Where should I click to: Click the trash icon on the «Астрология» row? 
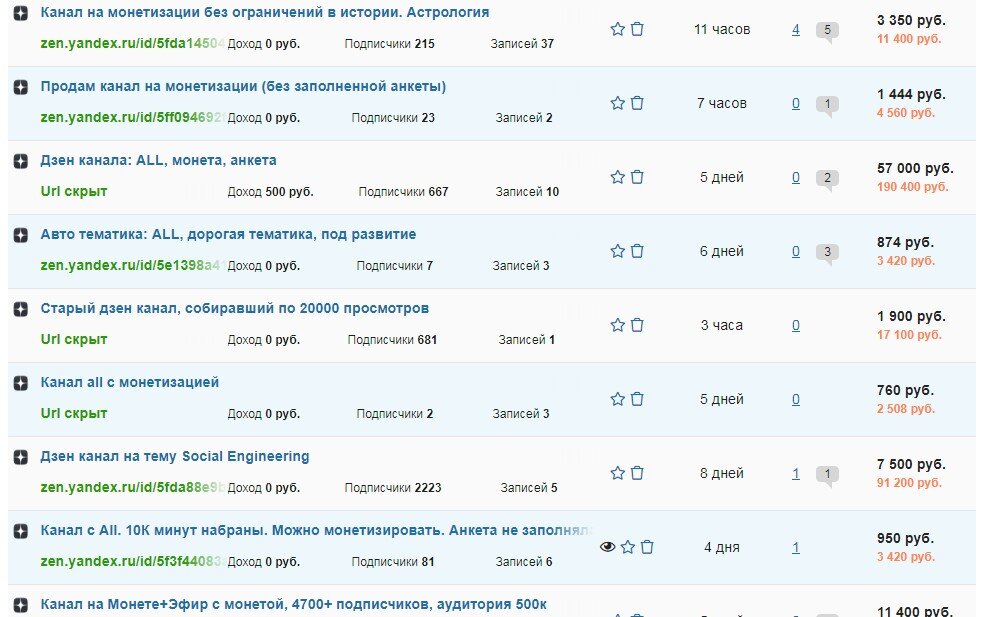pyautogui.click(x=638, y=29)
